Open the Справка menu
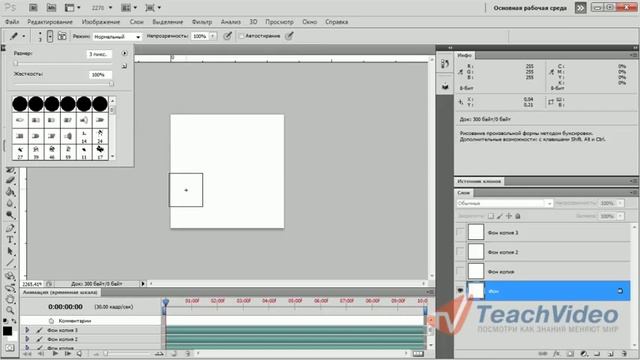The width and height of the screenshot is (640, 360). pos(336,22)
